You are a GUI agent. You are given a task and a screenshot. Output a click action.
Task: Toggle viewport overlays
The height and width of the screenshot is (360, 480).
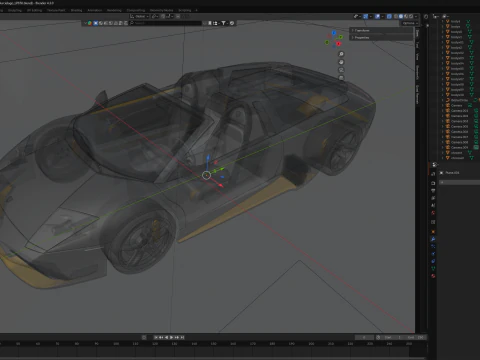tap(377, 16)
